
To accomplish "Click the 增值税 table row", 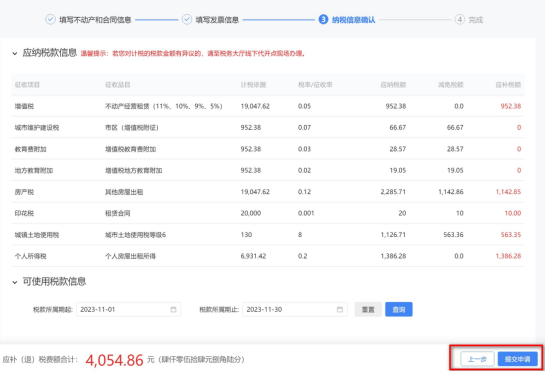I will pos(268,106).
